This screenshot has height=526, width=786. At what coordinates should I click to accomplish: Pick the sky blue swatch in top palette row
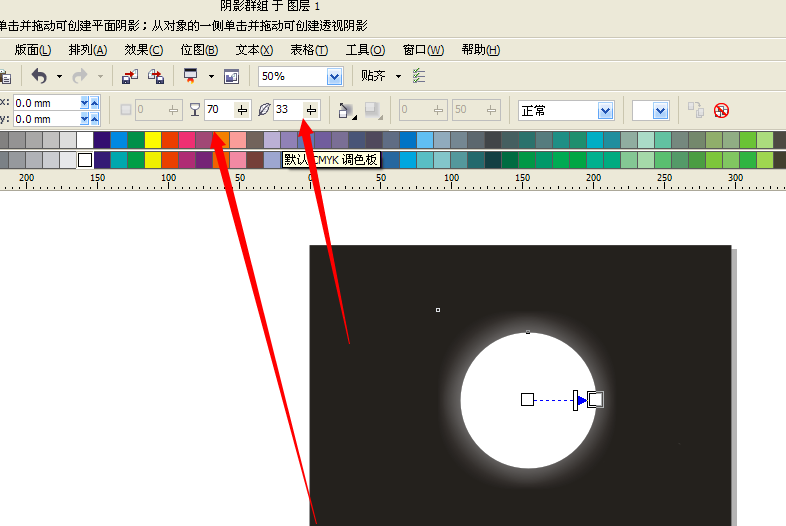(x=425, y=139)
